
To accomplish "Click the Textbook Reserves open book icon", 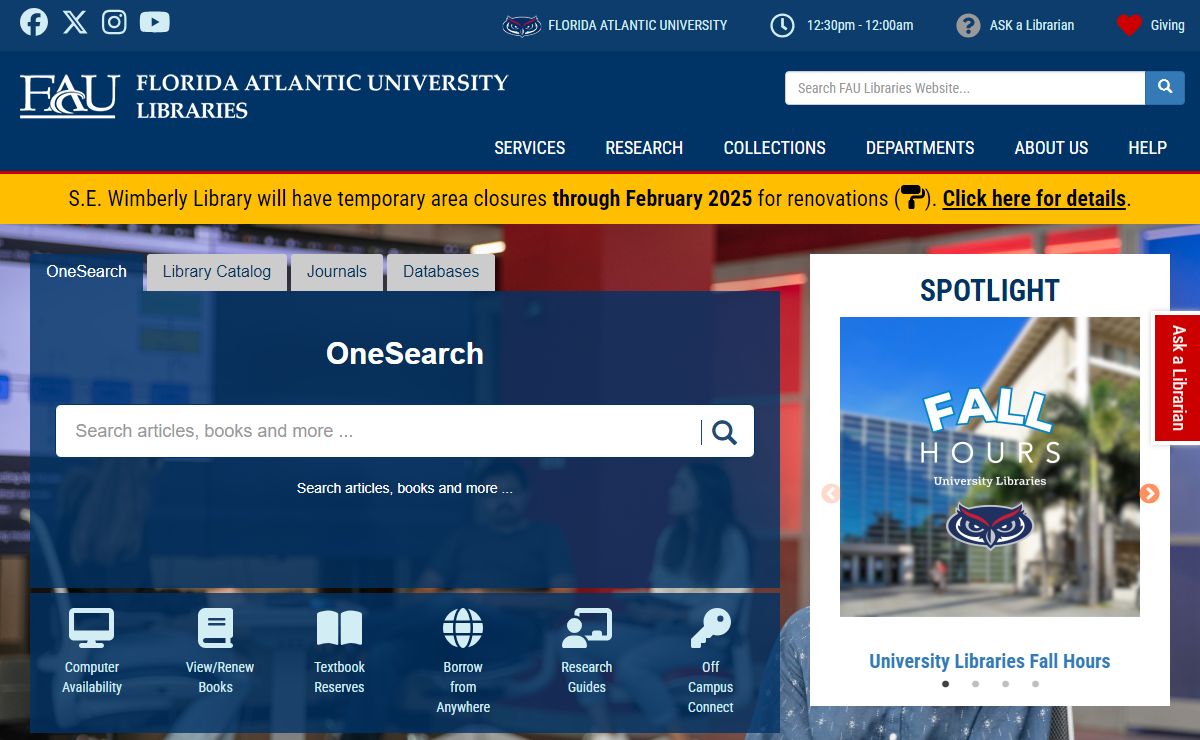I will 339,628.
